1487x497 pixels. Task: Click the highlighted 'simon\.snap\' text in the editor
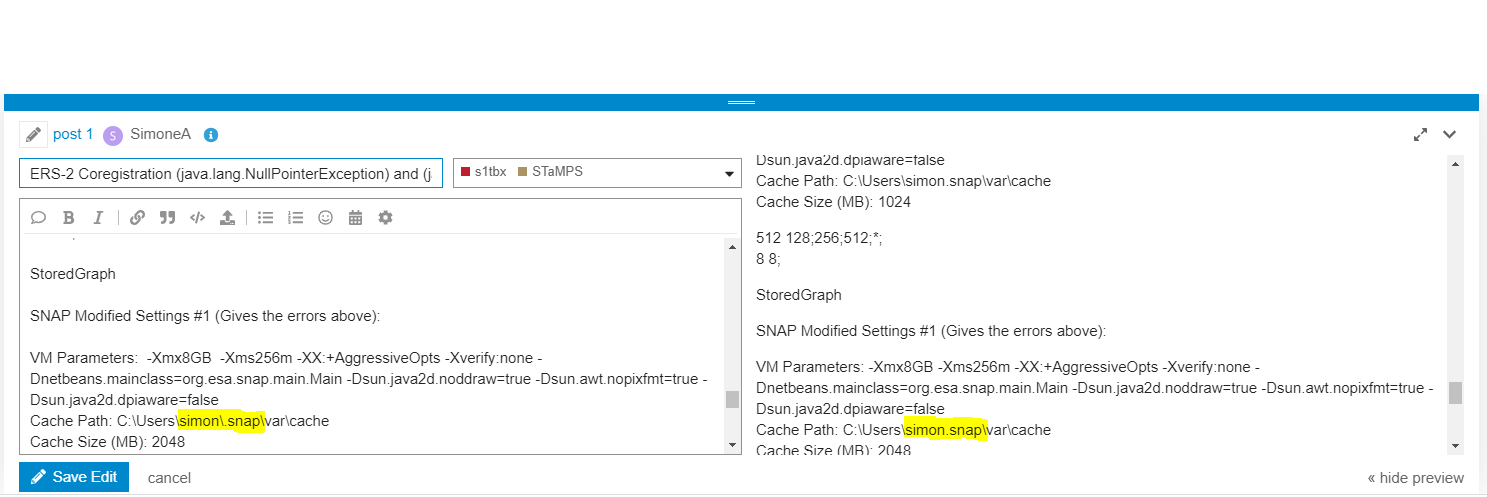(x=222, y=421)
